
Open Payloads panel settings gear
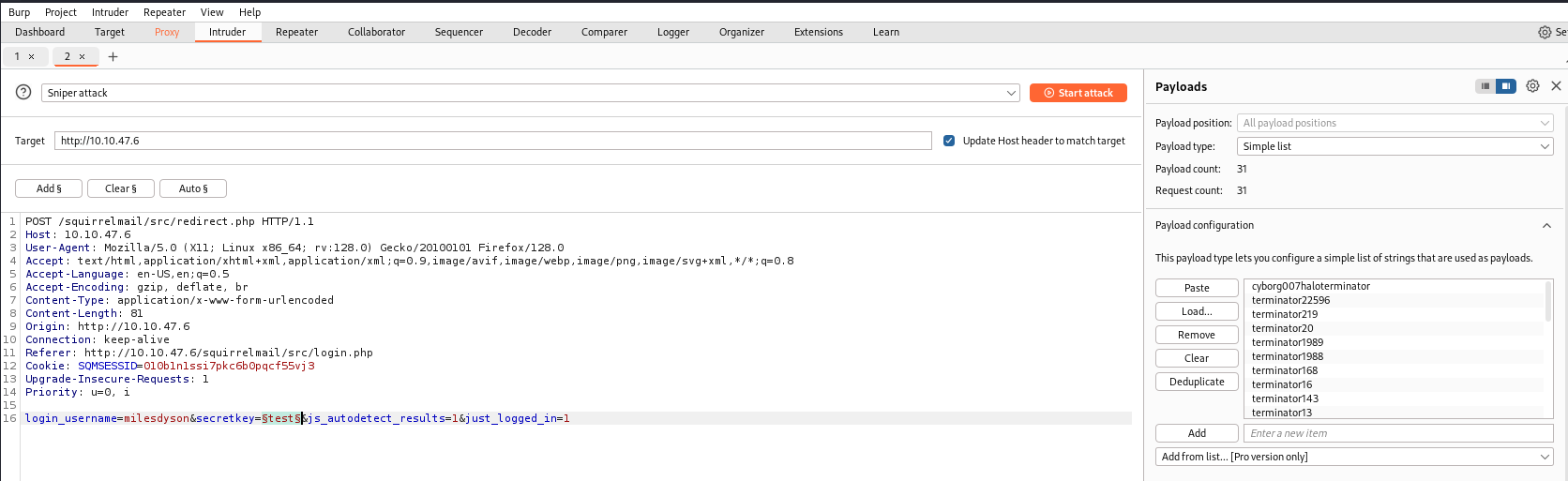(1532, 86)
